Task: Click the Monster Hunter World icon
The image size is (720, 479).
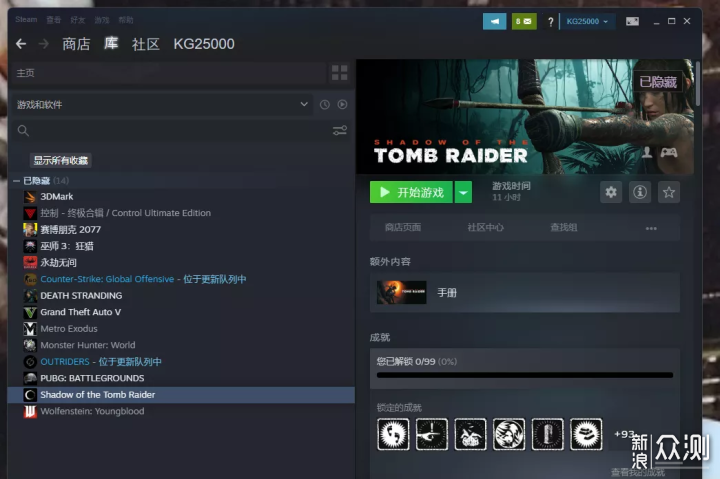Action: 30,345
